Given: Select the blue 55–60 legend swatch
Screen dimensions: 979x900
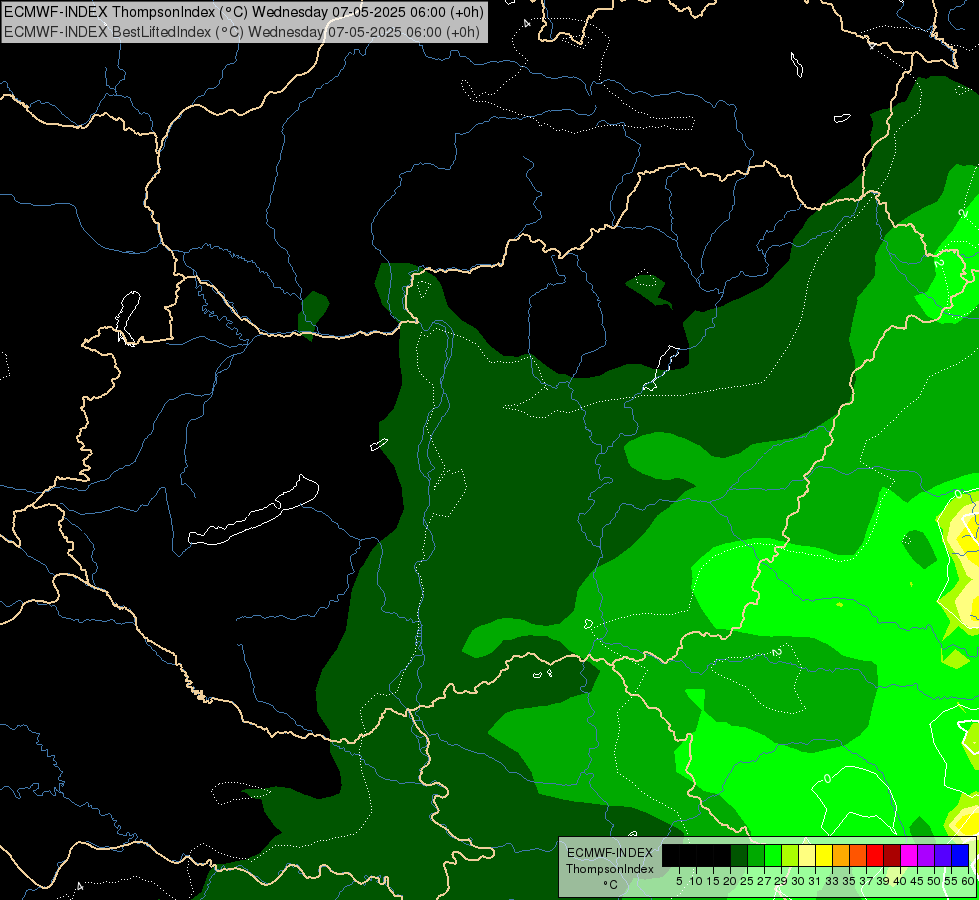Looking at the screenshot, I should click(x=960, y=855).
